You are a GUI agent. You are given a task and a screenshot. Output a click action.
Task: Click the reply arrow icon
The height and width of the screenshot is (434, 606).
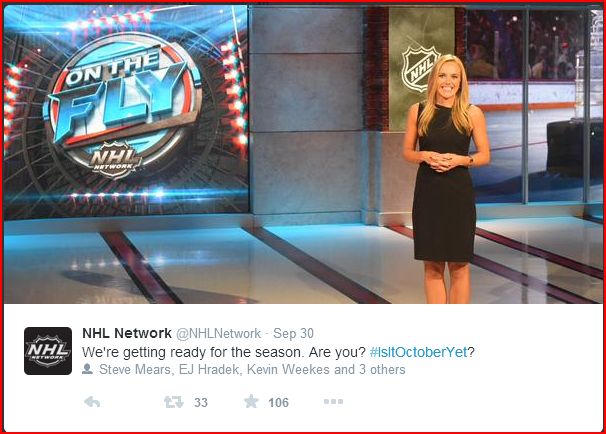[92, 402]
